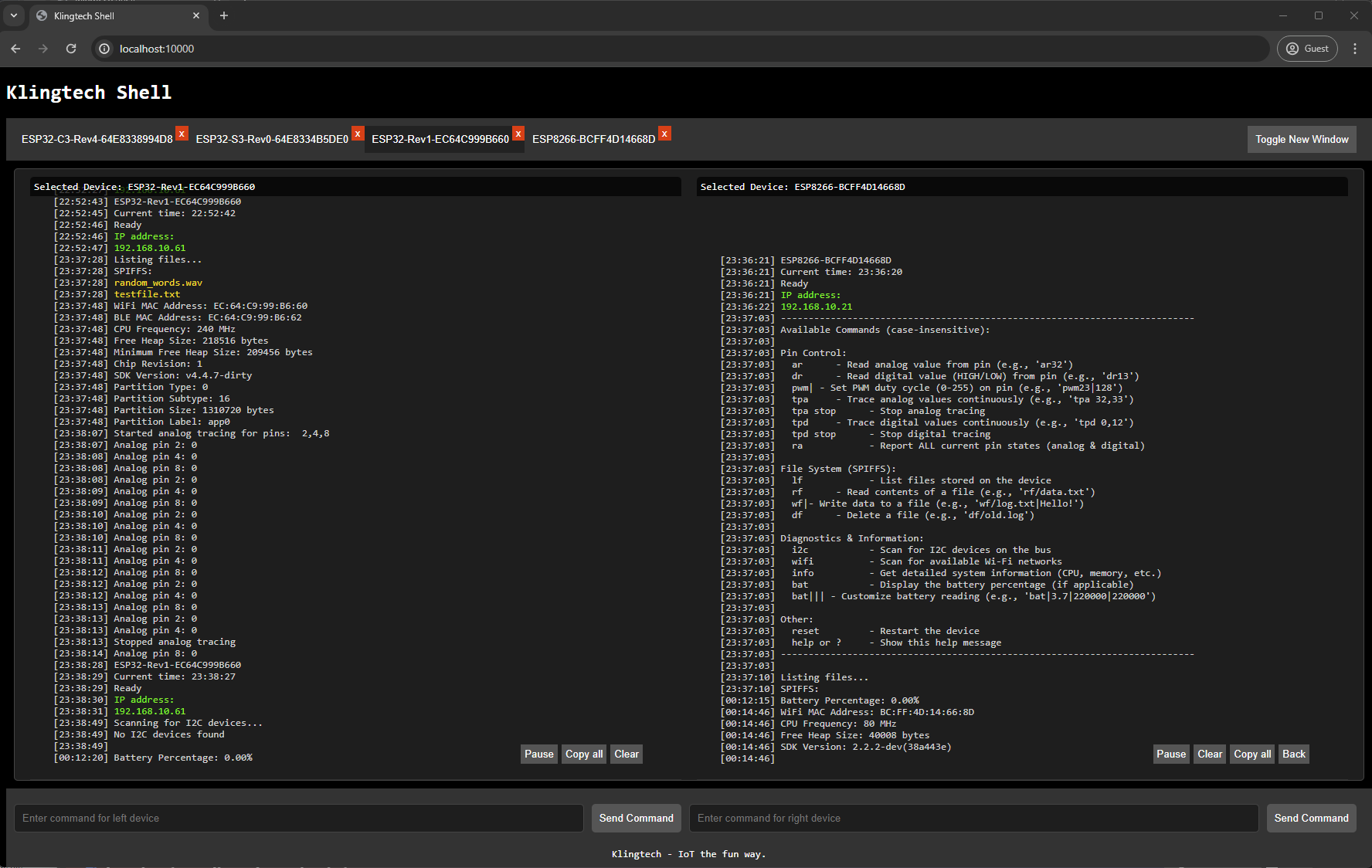Open the Guest profile menu
Image resolution: width=1372 pixels, height=868 pixels.
(1307, 49)
